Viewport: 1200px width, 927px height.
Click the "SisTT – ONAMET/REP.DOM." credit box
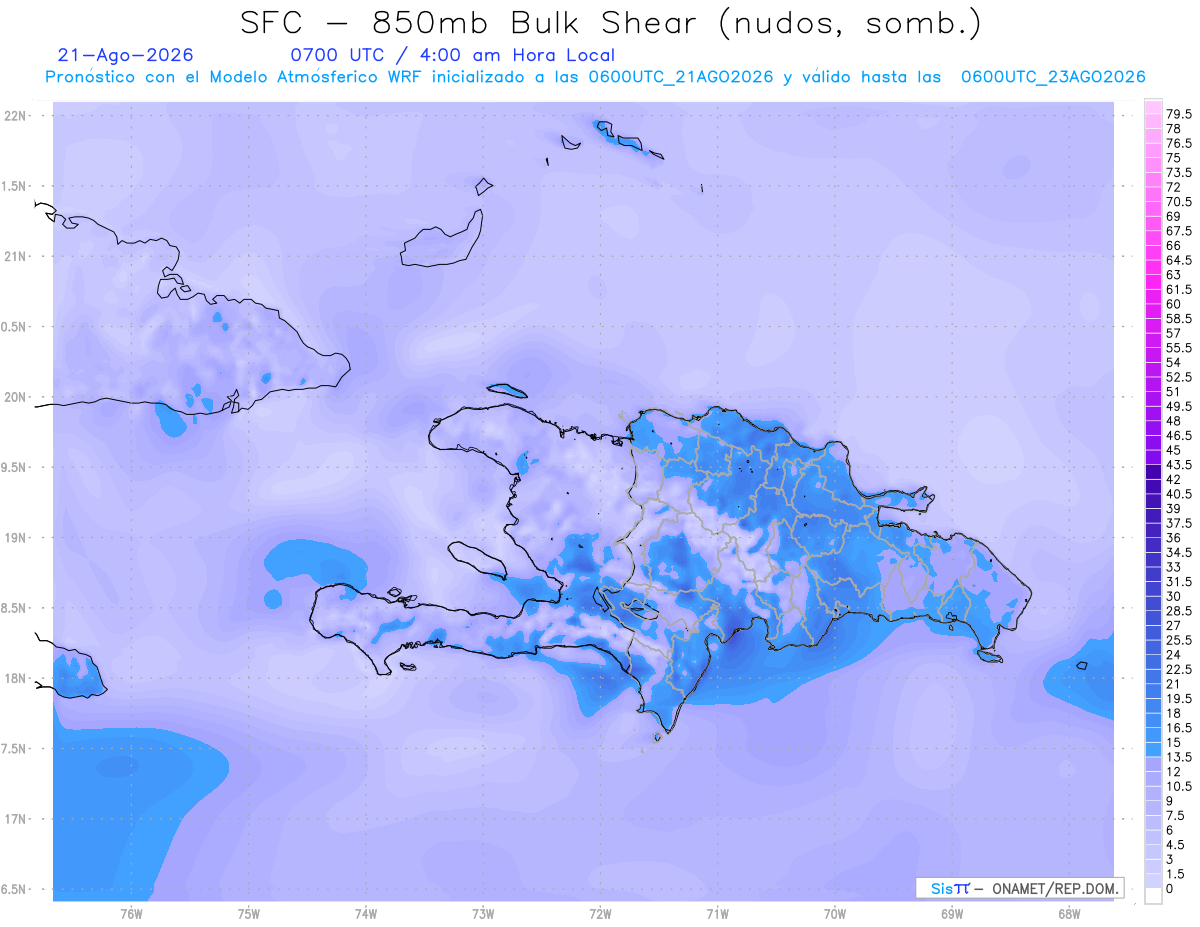pos(1020,888)
